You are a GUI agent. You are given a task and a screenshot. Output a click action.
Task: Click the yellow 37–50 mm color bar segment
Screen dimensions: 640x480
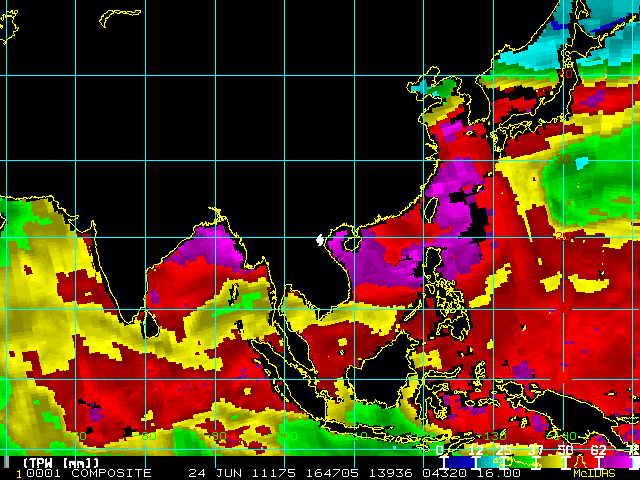551,462
